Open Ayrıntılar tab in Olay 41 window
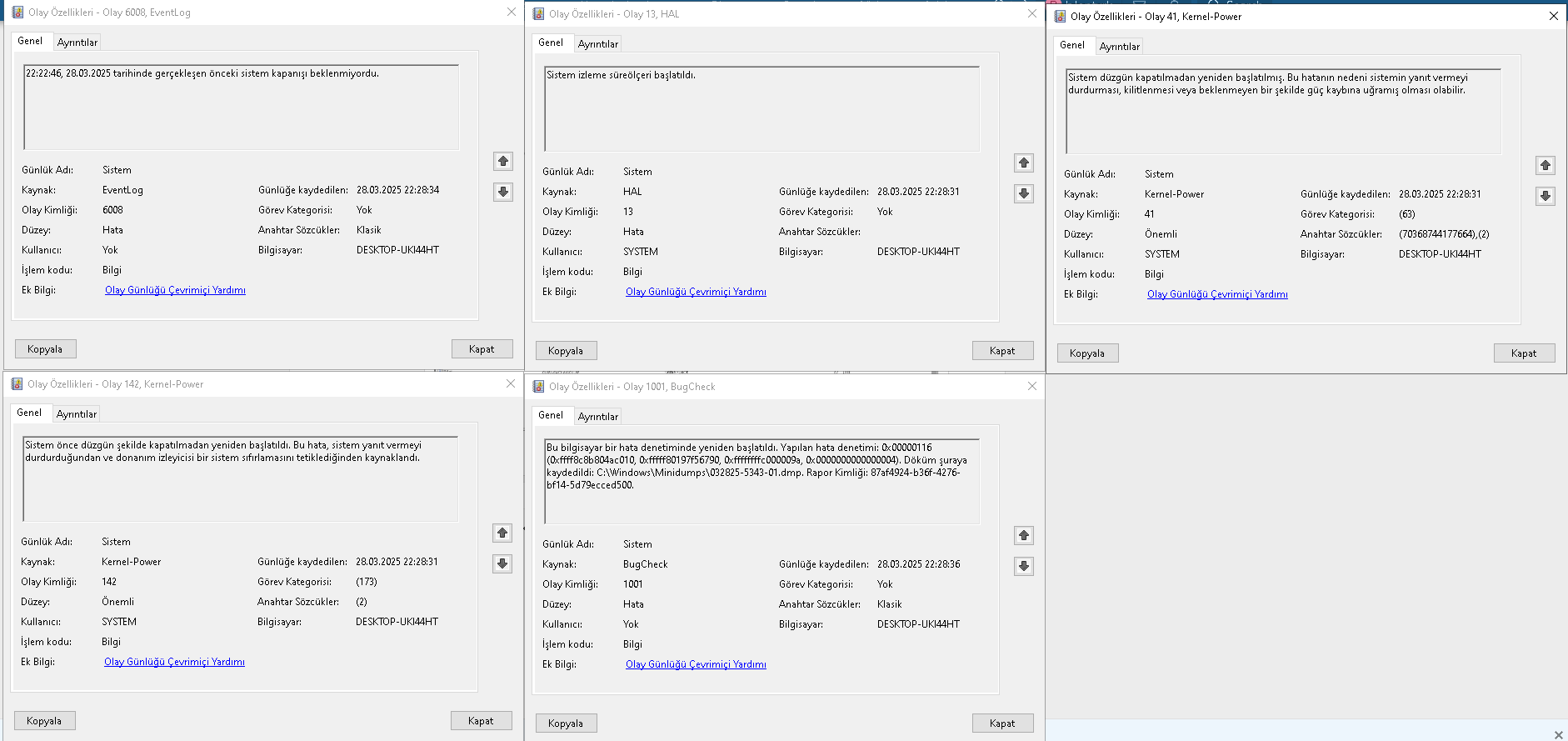 coord(1120,47)
